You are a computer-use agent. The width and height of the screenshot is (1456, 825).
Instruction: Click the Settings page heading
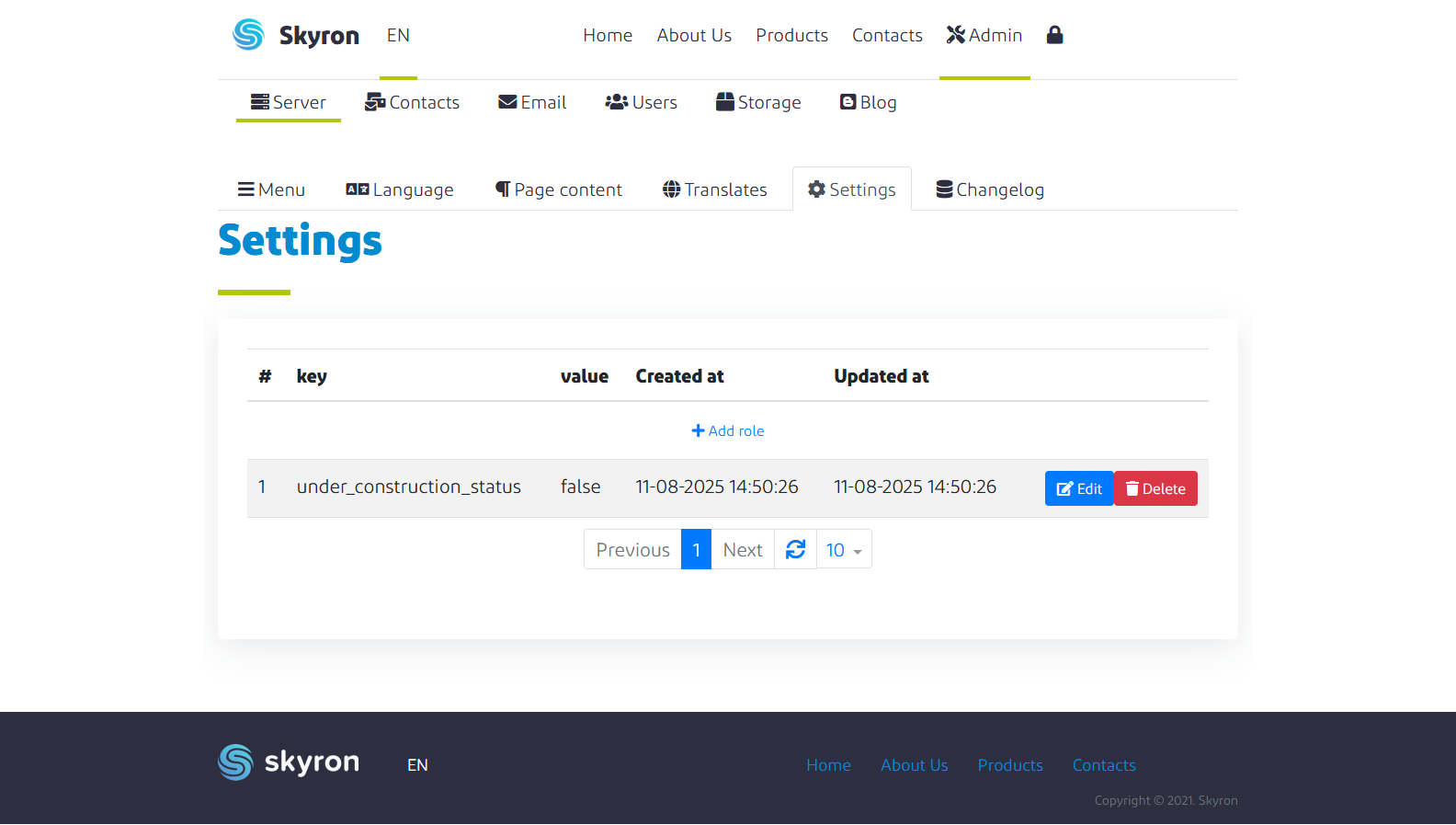pyautogui.click(x=300, y=241)
